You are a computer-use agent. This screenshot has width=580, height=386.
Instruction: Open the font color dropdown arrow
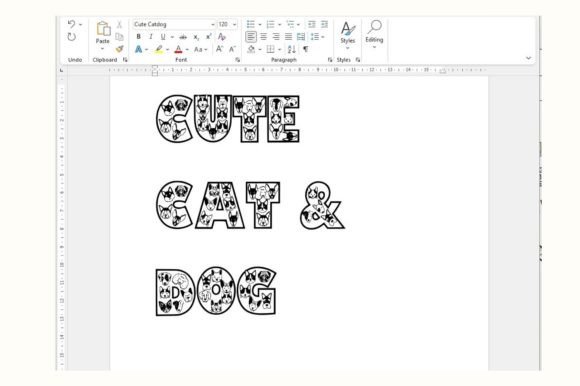(187, 50)
